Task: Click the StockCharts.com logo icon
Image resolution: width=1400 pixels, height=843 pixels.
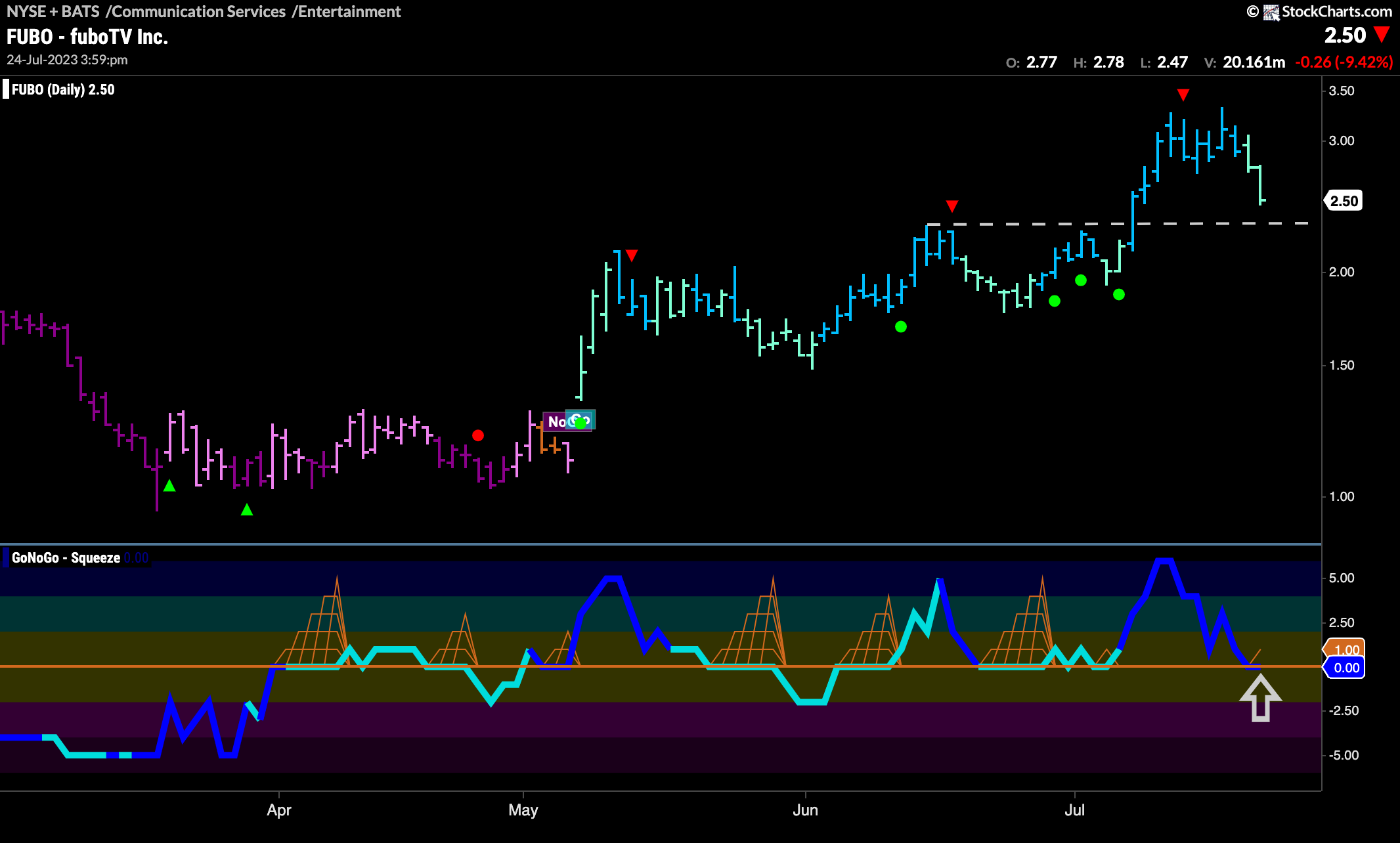Action: point(1271,12)
